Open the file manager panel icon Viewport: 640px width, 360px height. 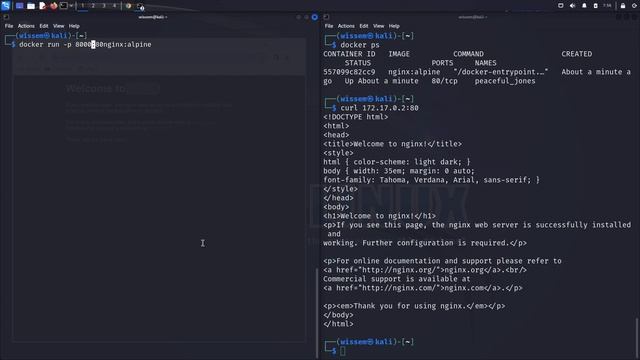31,6
